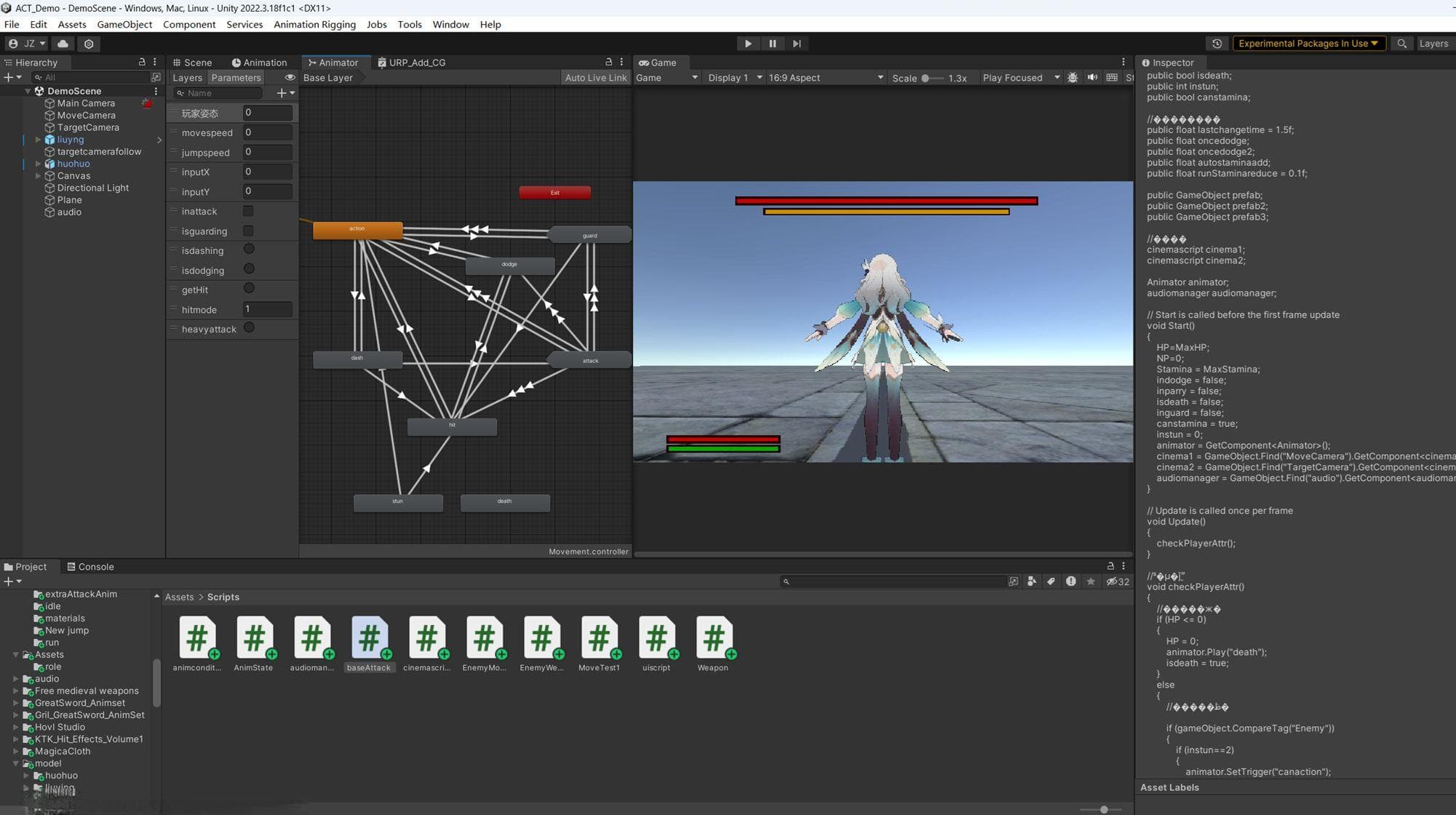
Task: Open the Hierarchy panel options menu
Action: click(155, 63)
